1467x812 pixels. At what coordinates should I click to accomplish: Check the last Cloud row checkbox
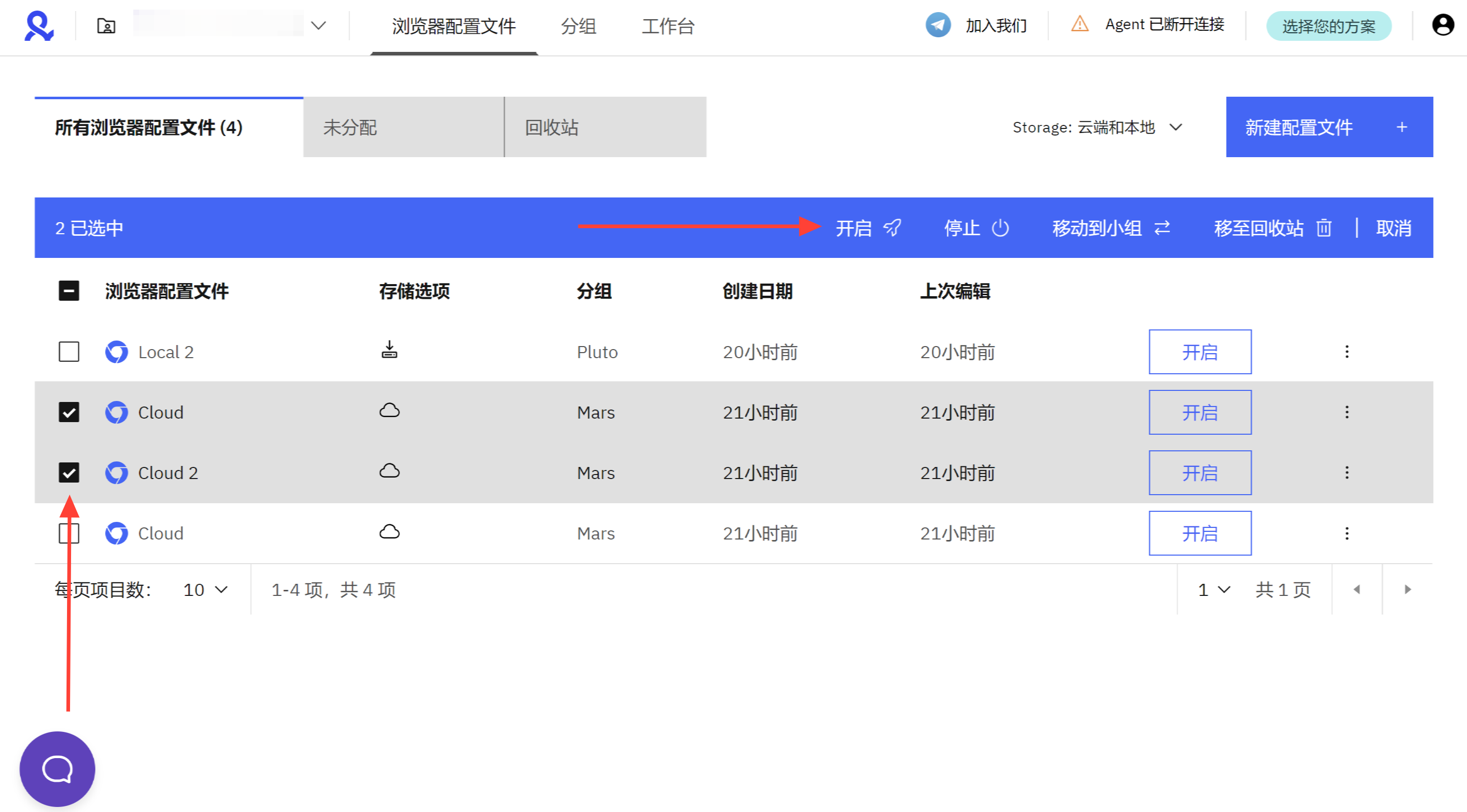(69, 533)
